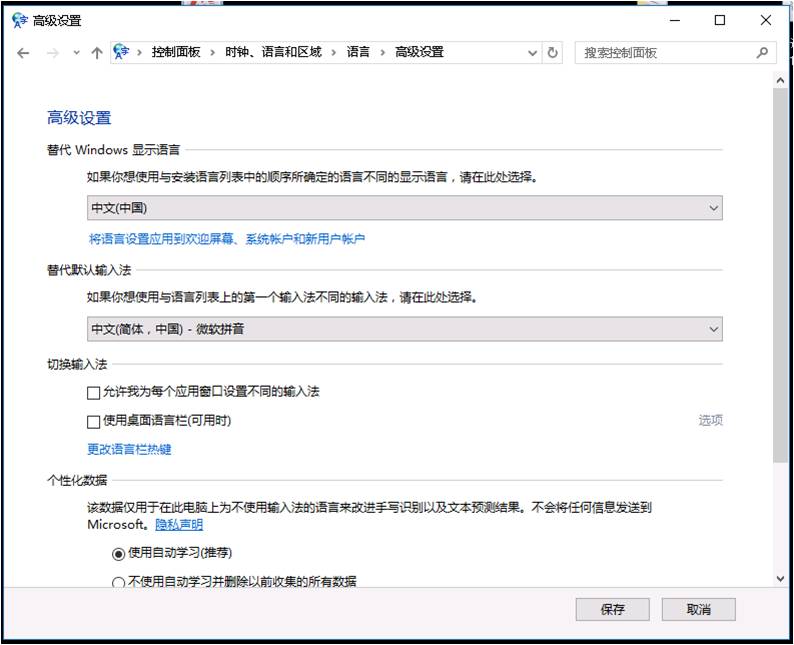
Task: Click the search magnifier icon
Action: [762, 53]
